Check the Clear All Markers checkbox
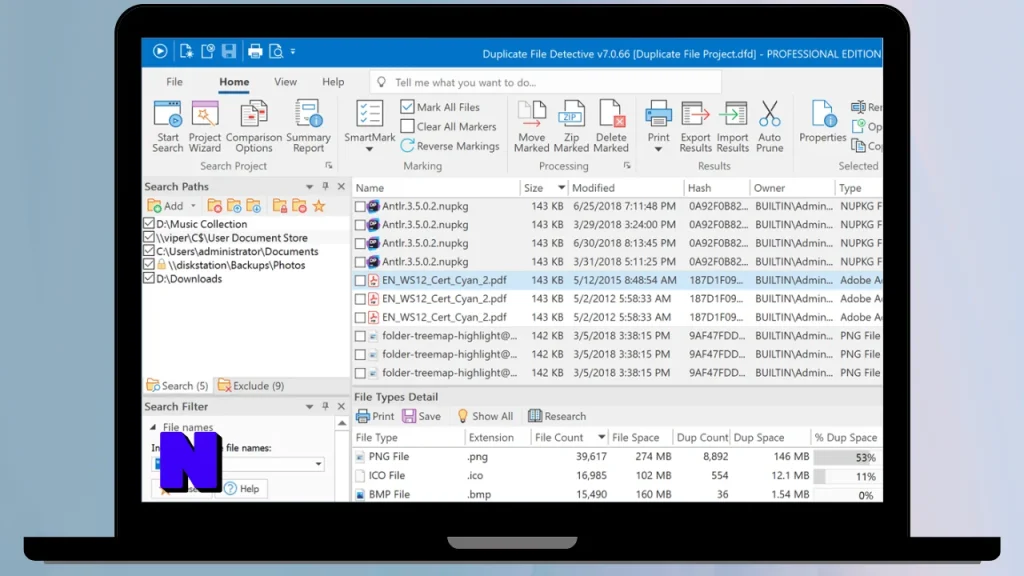The height and width of the screenshot is (576, 1024). click(x=408, y=126)
